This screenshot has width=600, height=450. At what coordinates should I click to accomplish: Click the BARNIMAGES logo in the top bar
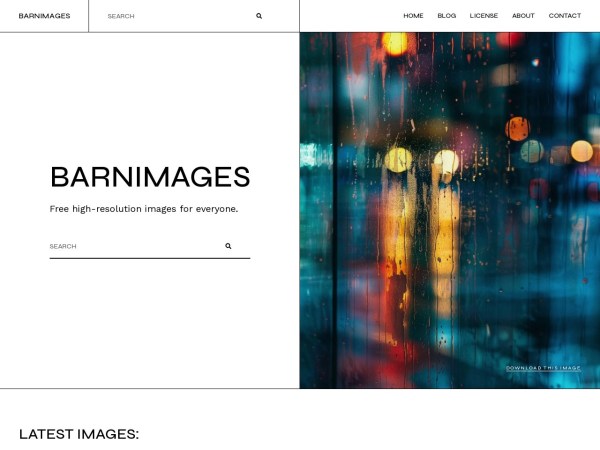(x=44, y=16)
